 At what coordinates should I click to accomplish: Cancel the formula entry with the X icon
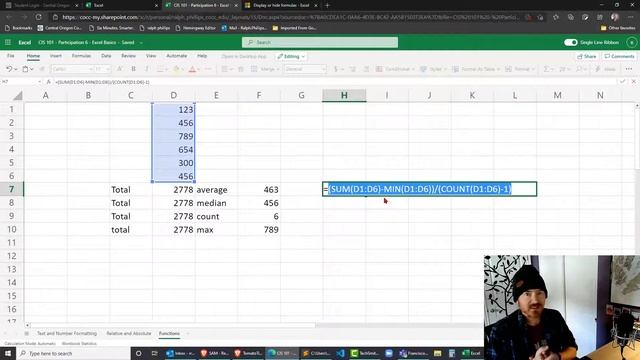[633, 82]
